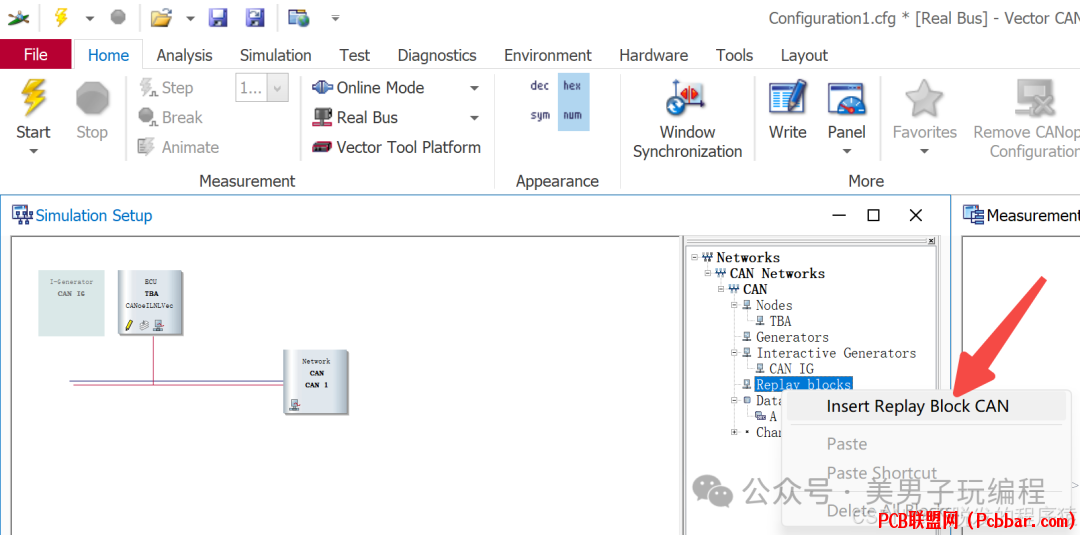Click the Break button
This screenshot has height=535, width=1080.
click(170, 117)
